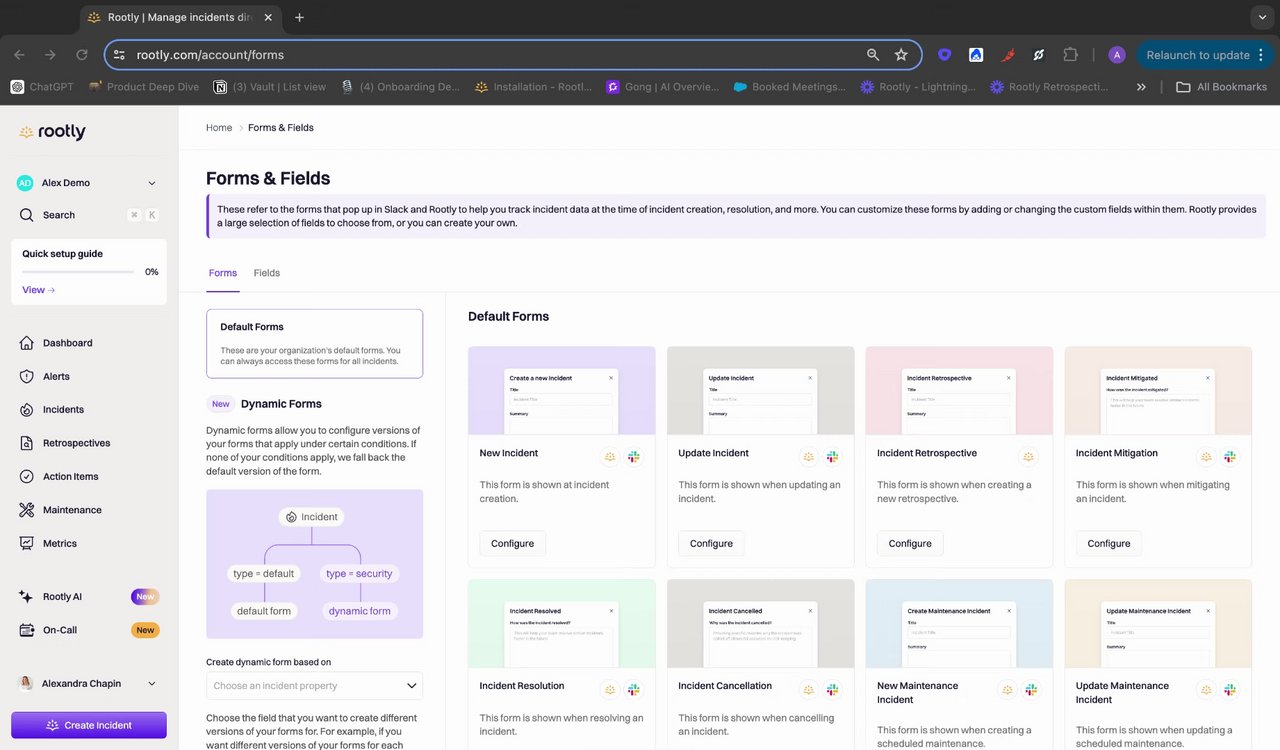Open All Bookmarks folder
Image resolution: width=1280 pixels, height=750 pixels.
[1221, 87]
